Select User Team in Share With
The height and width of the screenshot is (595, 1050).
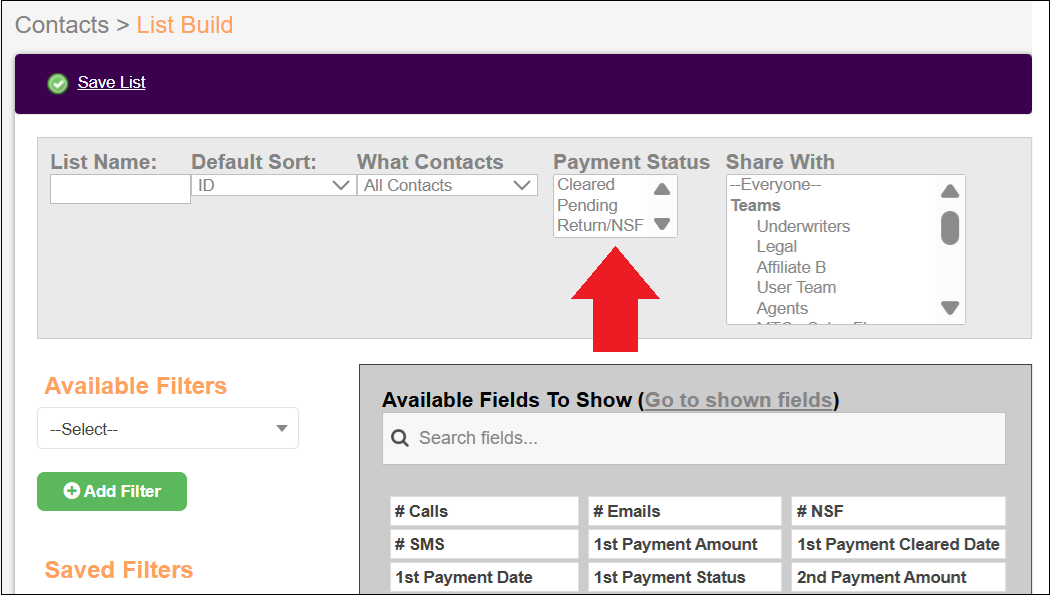pyautogui.click(x=796, y=287)
